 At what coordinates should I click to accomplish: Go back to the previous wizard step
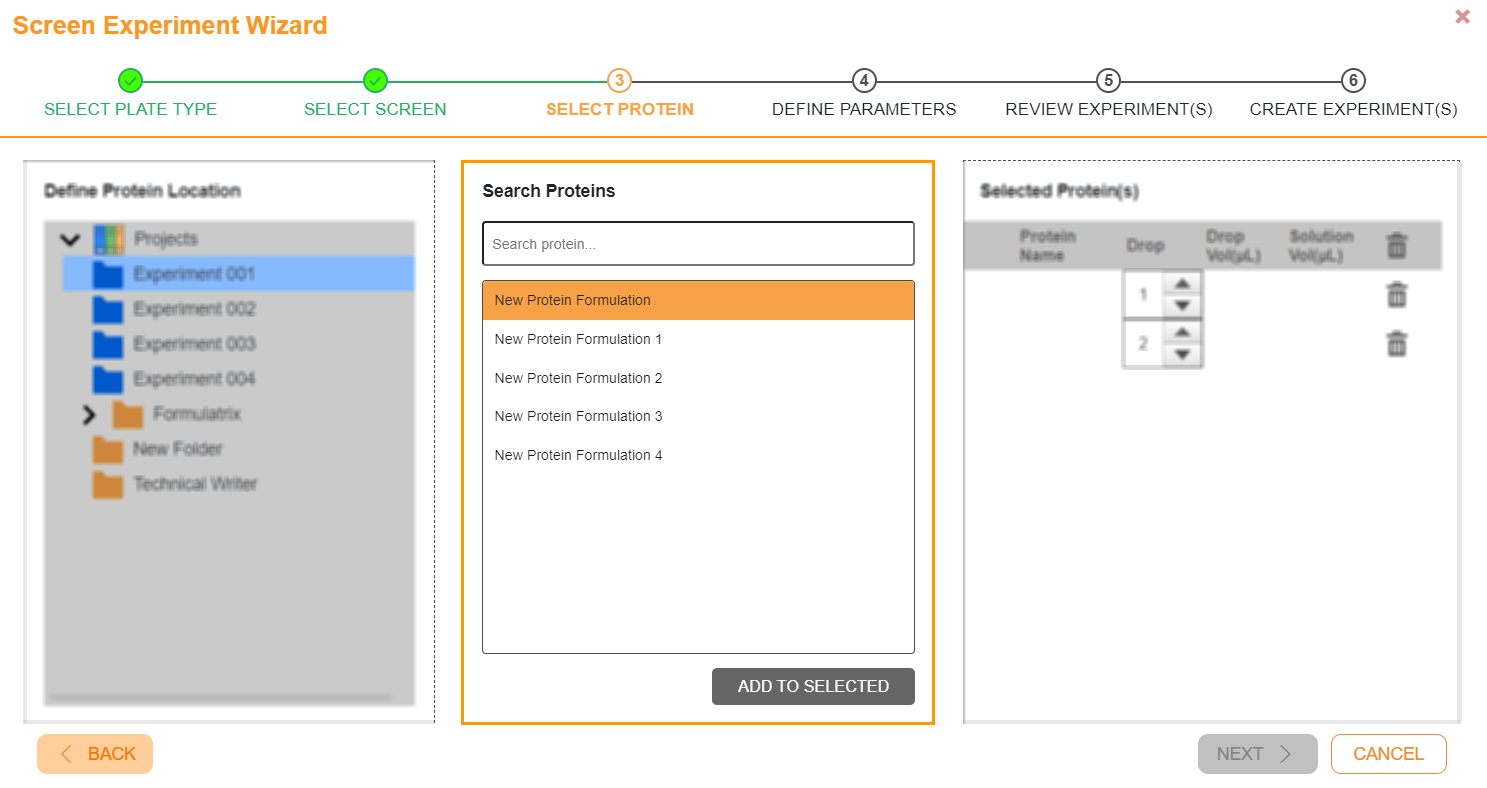tap(95, 753)
